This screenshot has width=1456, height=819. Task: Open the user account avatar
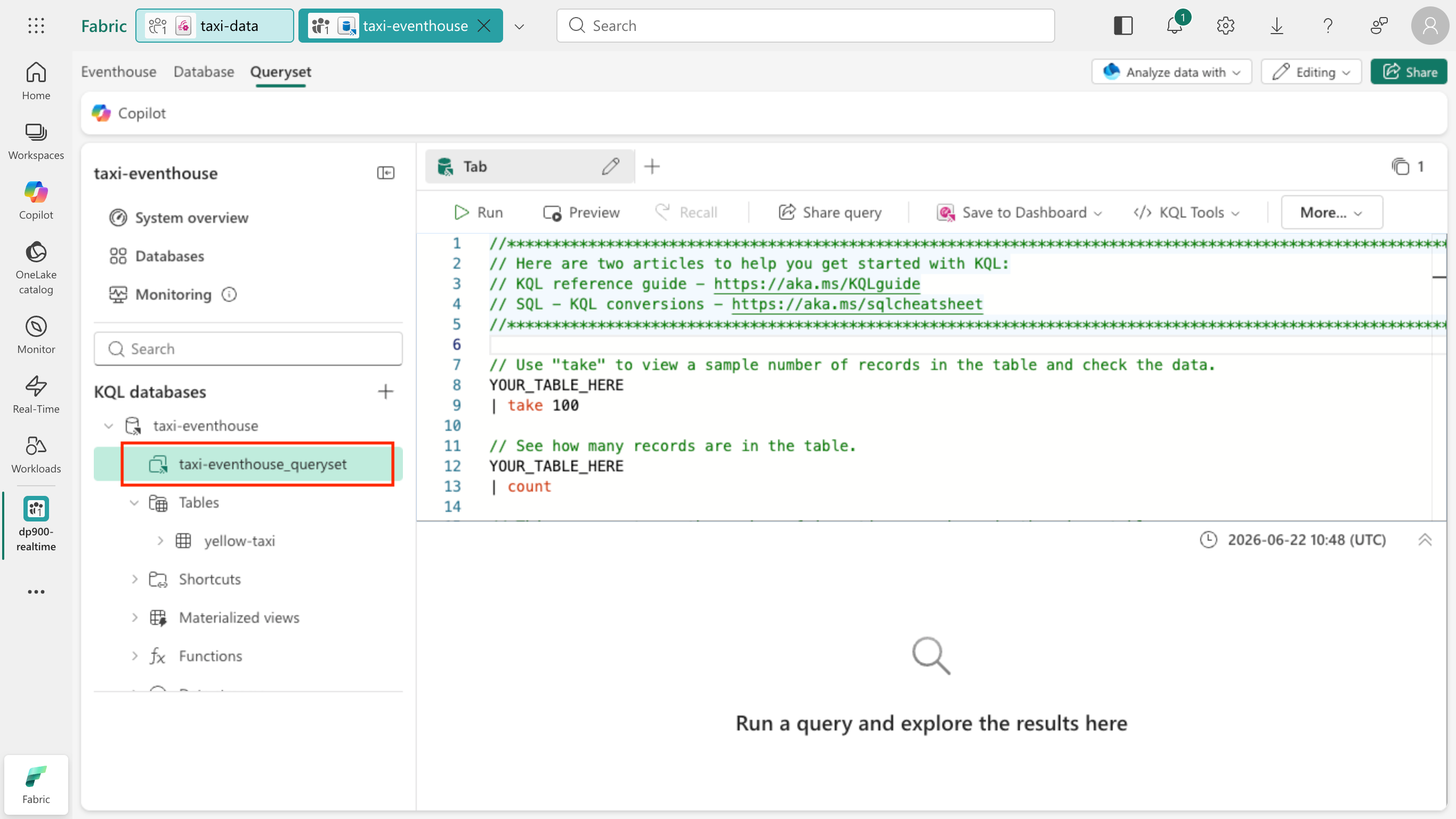1430,26
